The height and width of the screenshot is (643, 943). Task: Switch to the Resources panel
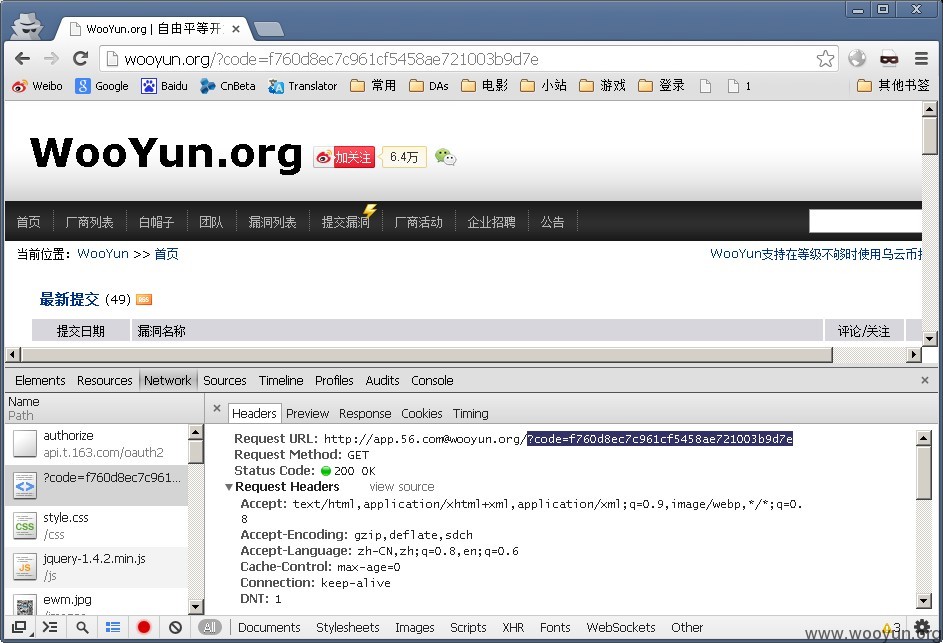105,381
